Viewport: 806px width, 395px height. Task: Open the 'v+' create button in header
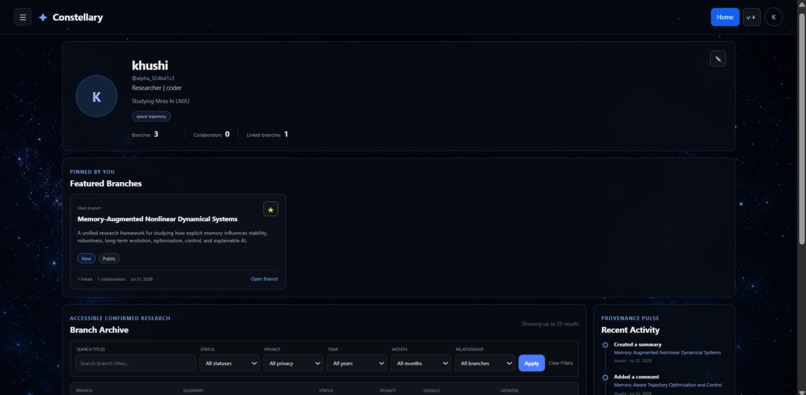pyautogui.click(x=752, y=17)
